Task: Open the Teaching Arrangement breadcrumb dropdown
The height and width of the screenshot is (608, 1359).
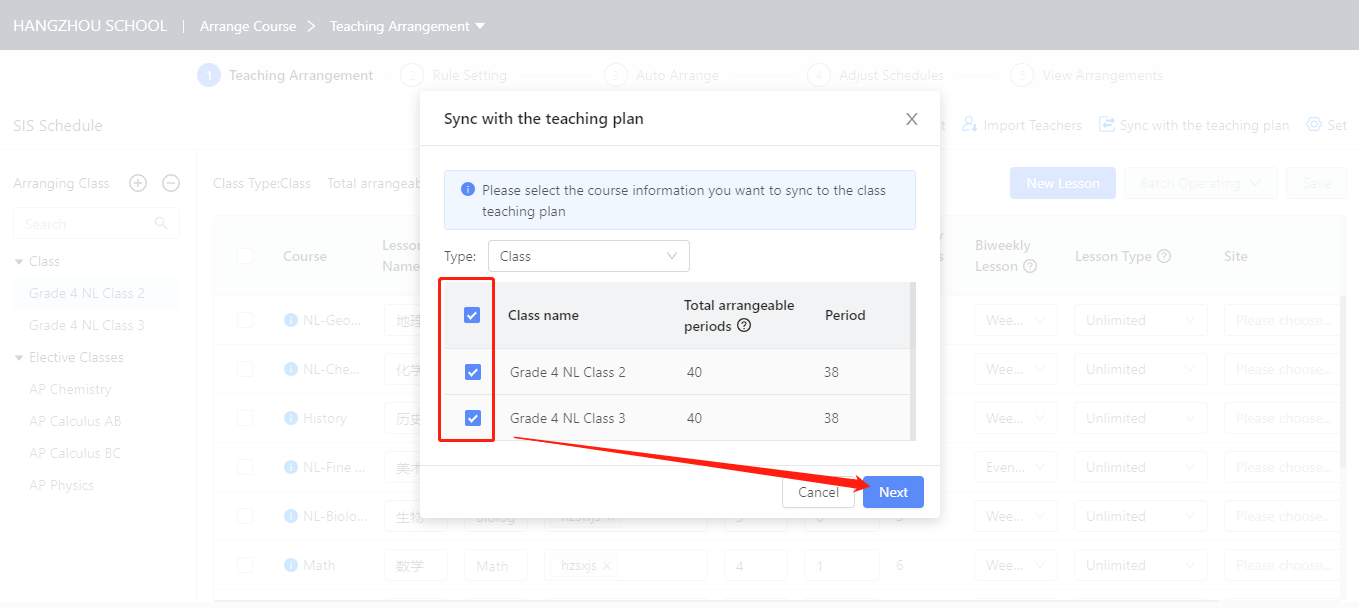Action: [480, 26]
